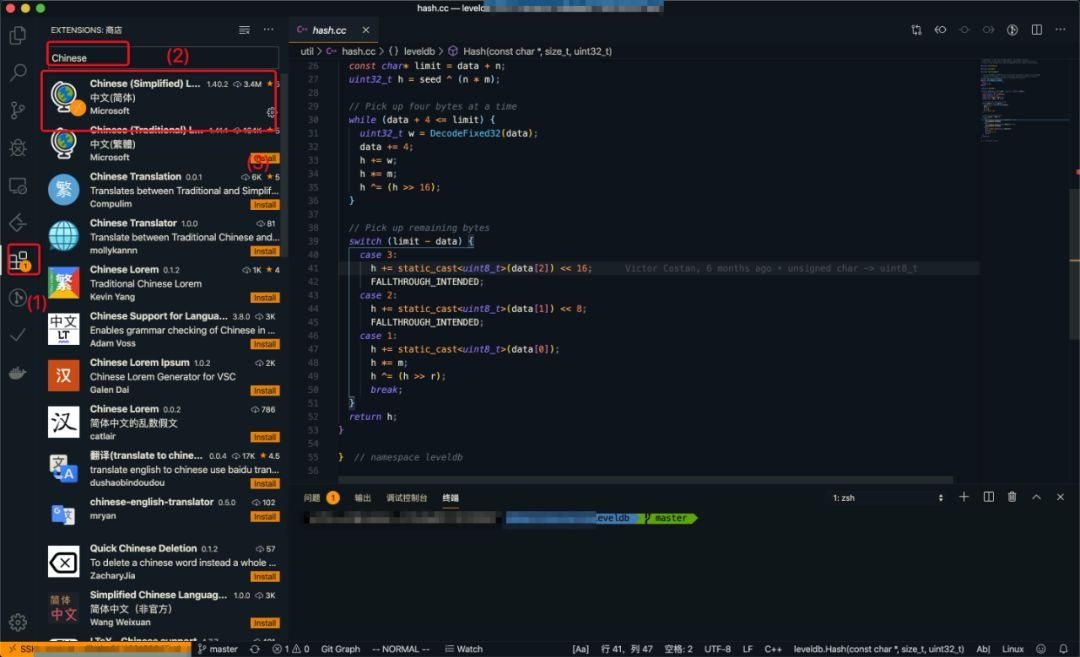Viewport: 1080px width, 657px height.
Task: Install the chinese-english-translator extension
Action: (264, 517)
